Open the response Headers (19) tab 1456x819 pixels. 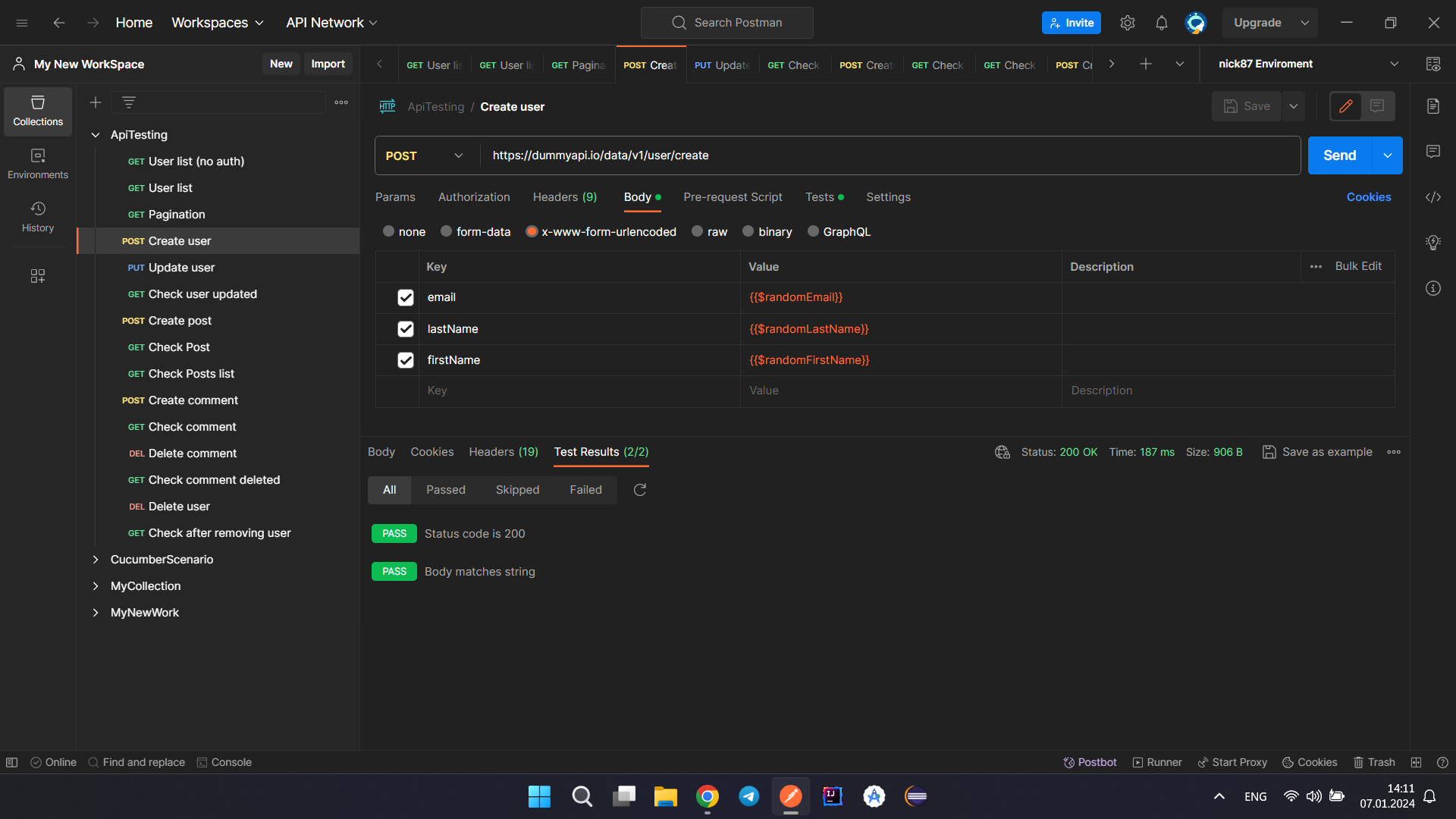(x=504, y=452)
